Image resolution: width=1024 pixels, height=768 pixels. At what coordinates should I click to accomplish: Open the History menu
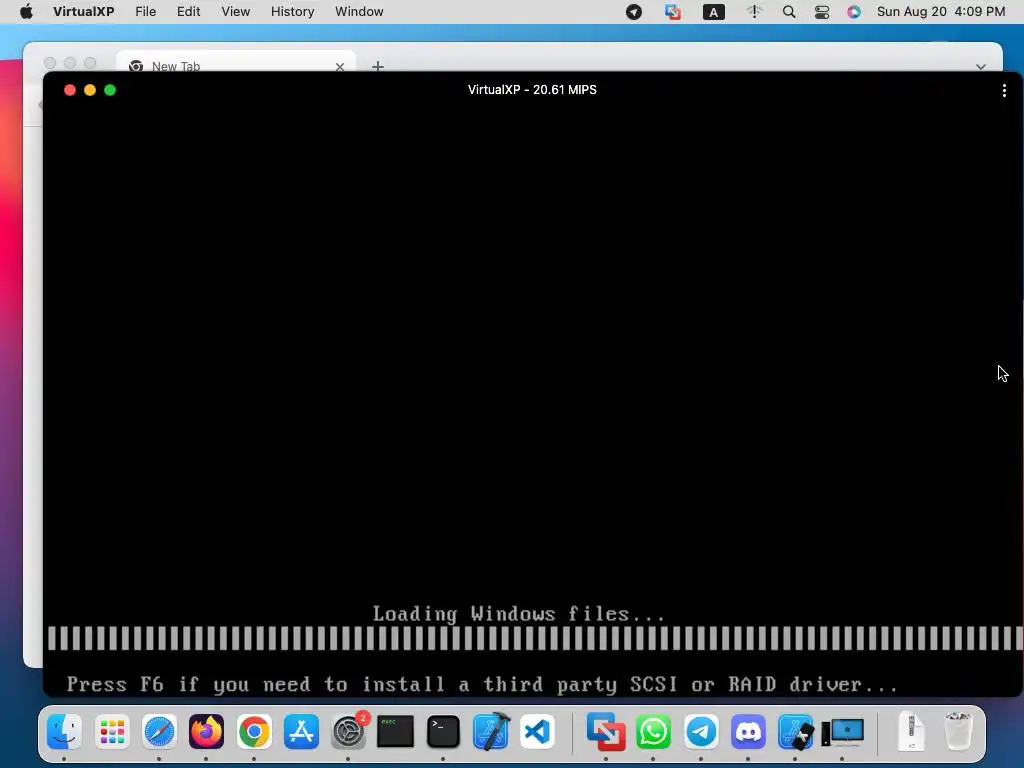click(x=293, y=12)
